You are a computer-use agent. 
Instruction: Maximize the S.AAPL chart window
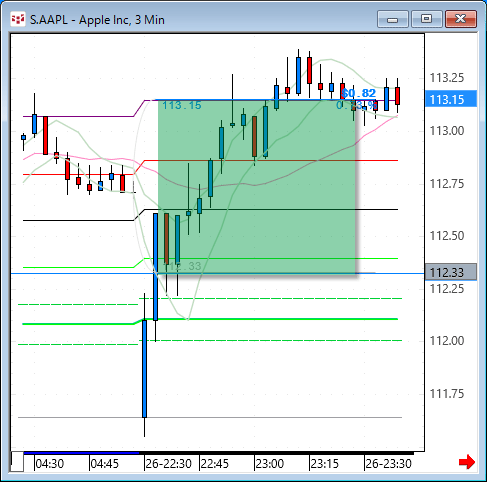click(x=427, y=19)
